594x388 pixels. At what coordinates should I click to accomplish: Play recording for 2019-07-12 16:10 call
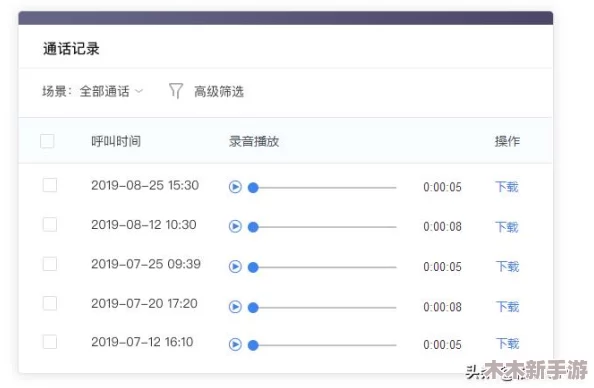pyautogui.click(x=235, y=344)
